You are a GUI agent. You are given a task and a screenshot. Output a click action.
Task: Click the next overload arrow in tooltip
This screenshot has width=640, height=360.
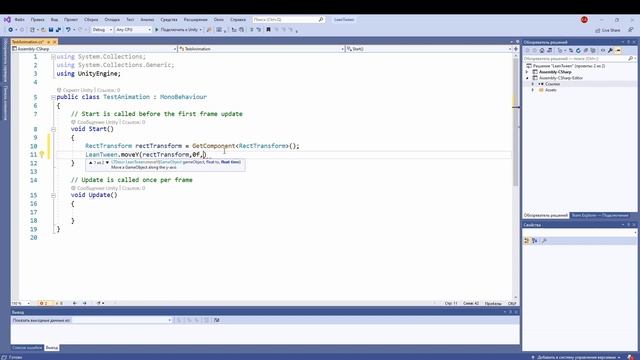[x=107, y=162]
